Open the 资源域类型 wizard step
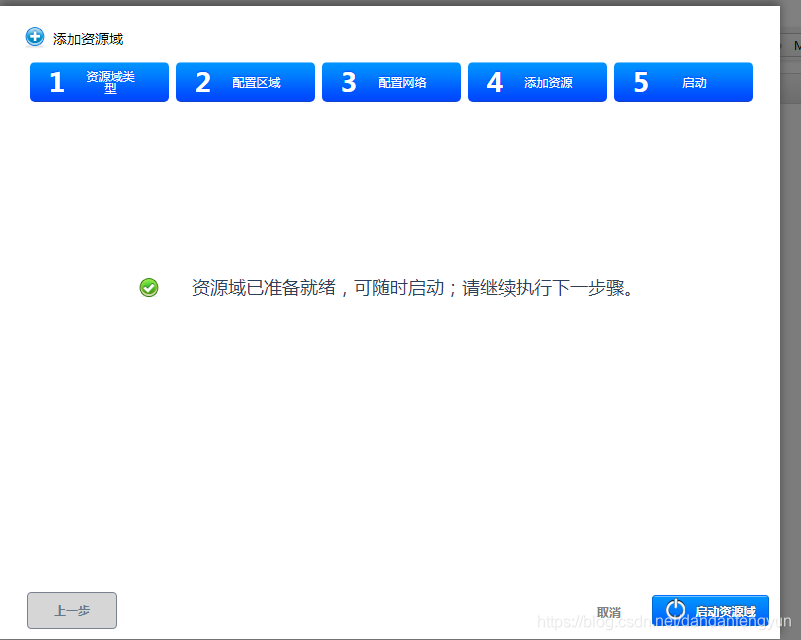This screenshot has height=640, width=801. pos(110,81)
